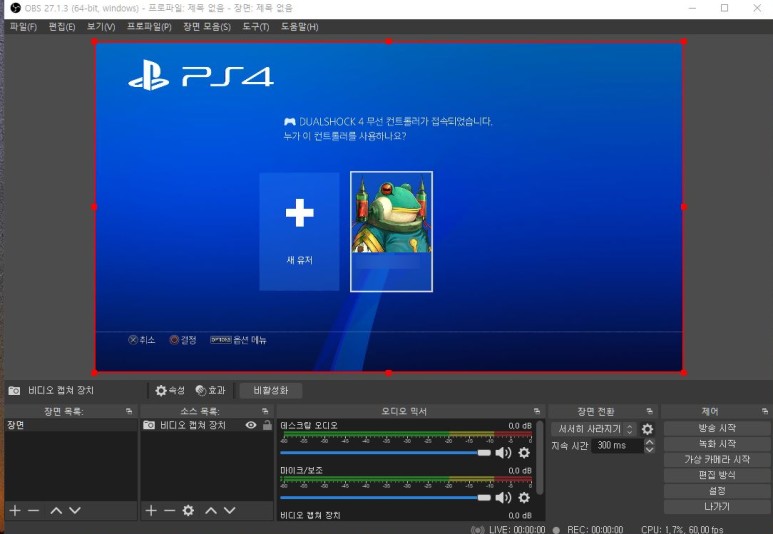Click the 속성 properties gear button

pyautogui.click(x=170, y=391)
